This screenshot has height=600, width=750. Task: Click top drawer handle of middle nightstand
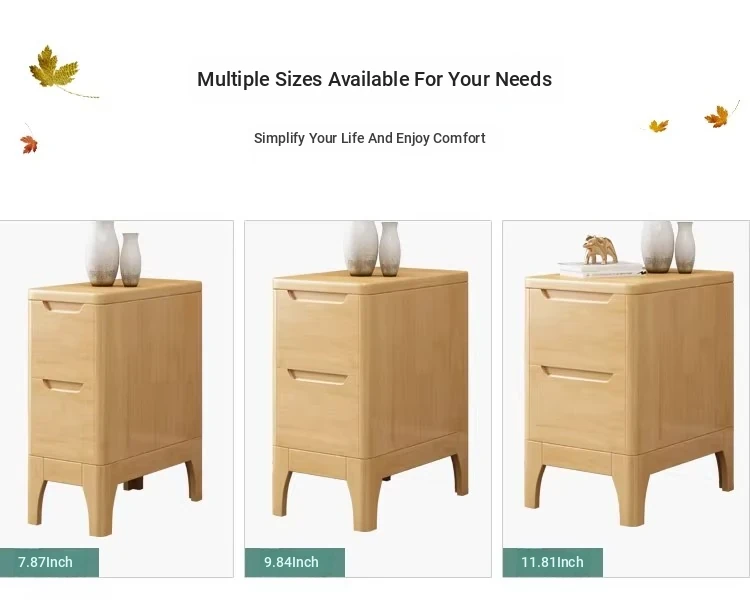[317, 297]
